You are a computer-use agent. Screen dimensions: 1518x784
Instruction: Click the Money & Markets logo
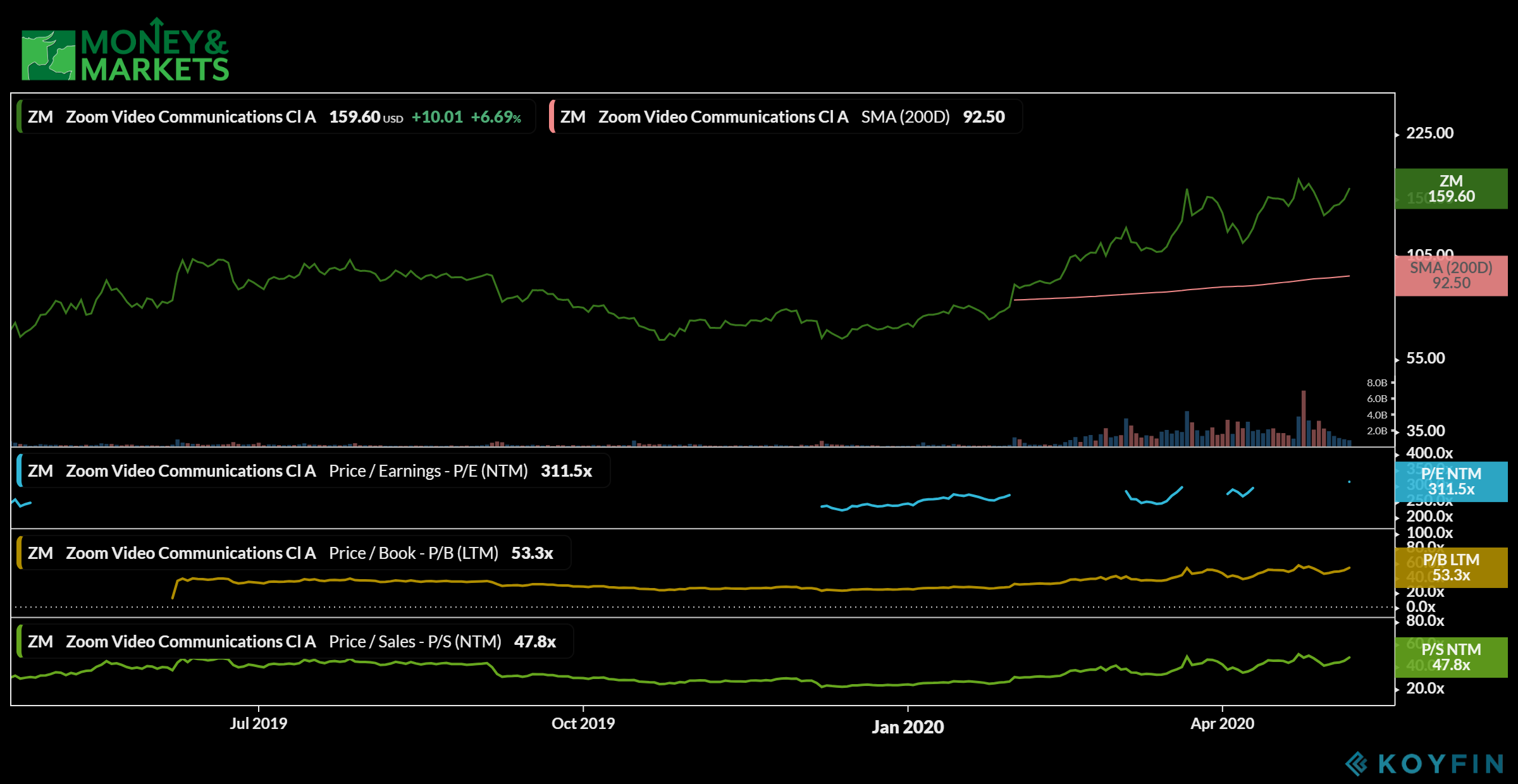(x=125, y=49)
